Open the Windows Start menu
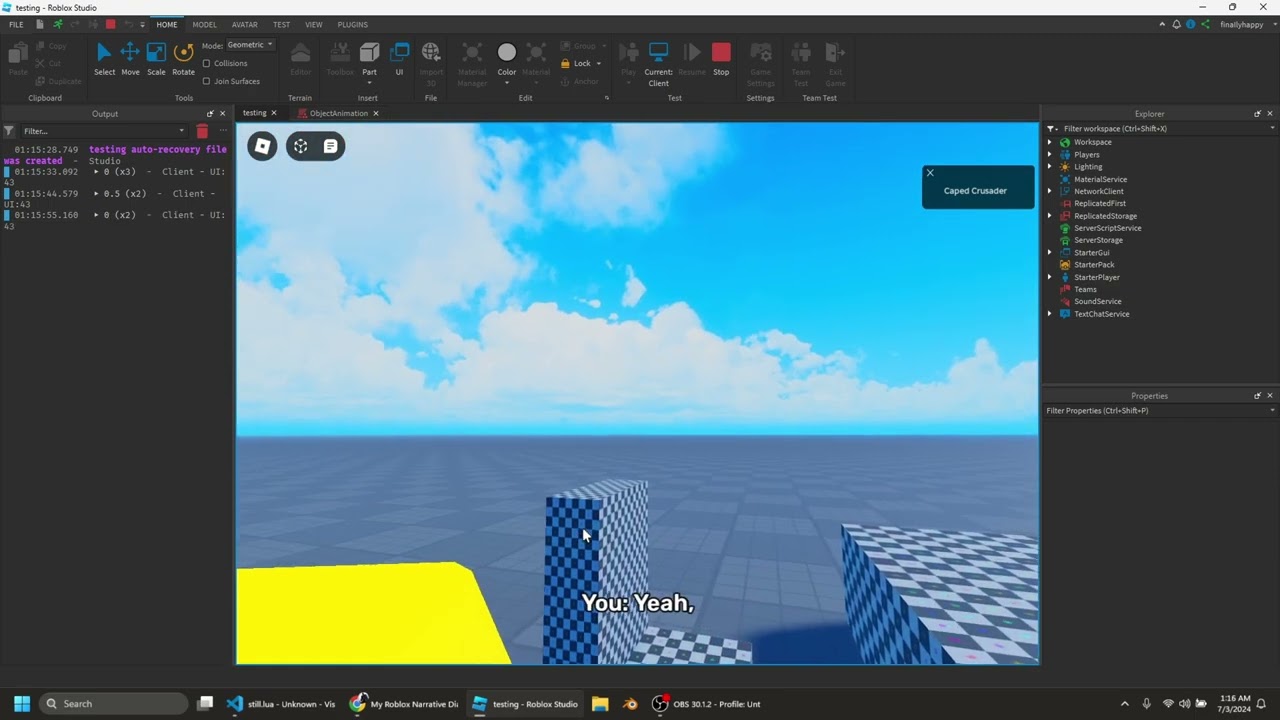The width and height of the screenshot is (1280, 720). tap(22, 704)
